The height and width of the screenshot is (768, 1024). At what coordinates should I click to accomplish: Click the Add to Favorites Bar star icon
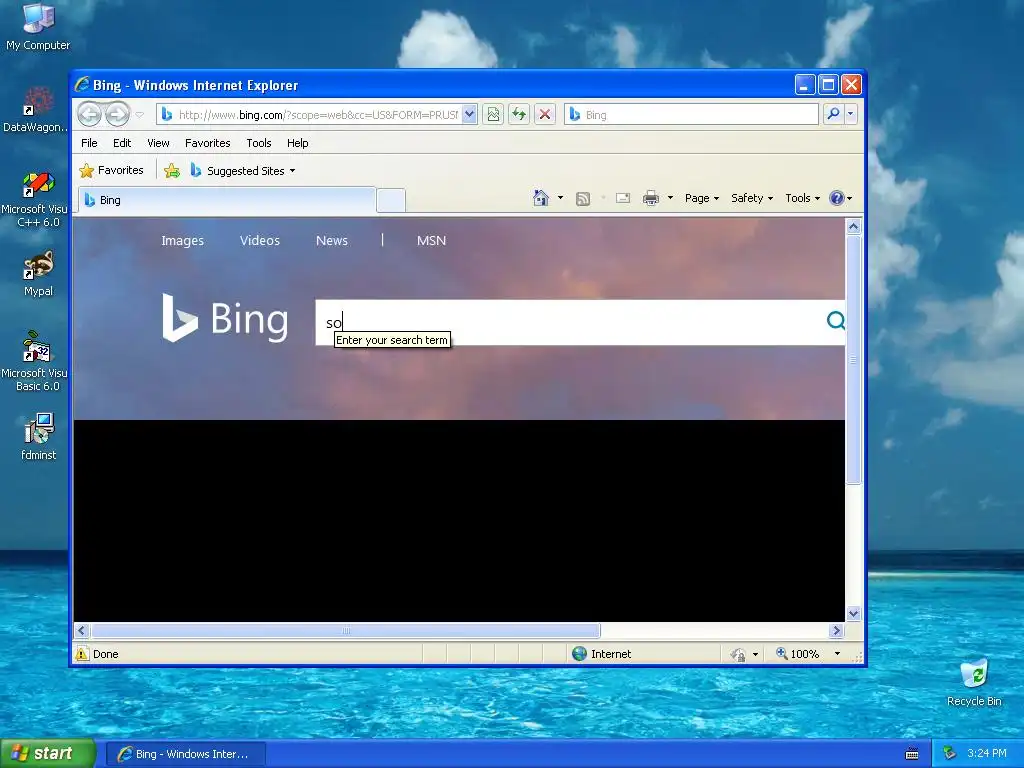[x=172, y=170]
